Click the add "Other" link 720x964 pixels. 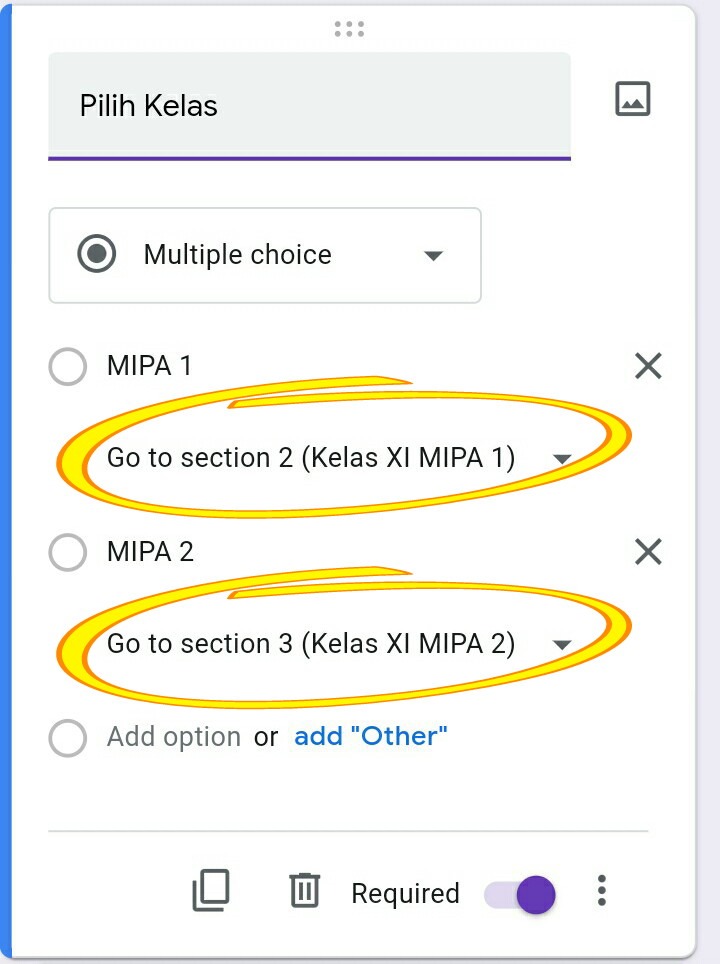point(370,737)
